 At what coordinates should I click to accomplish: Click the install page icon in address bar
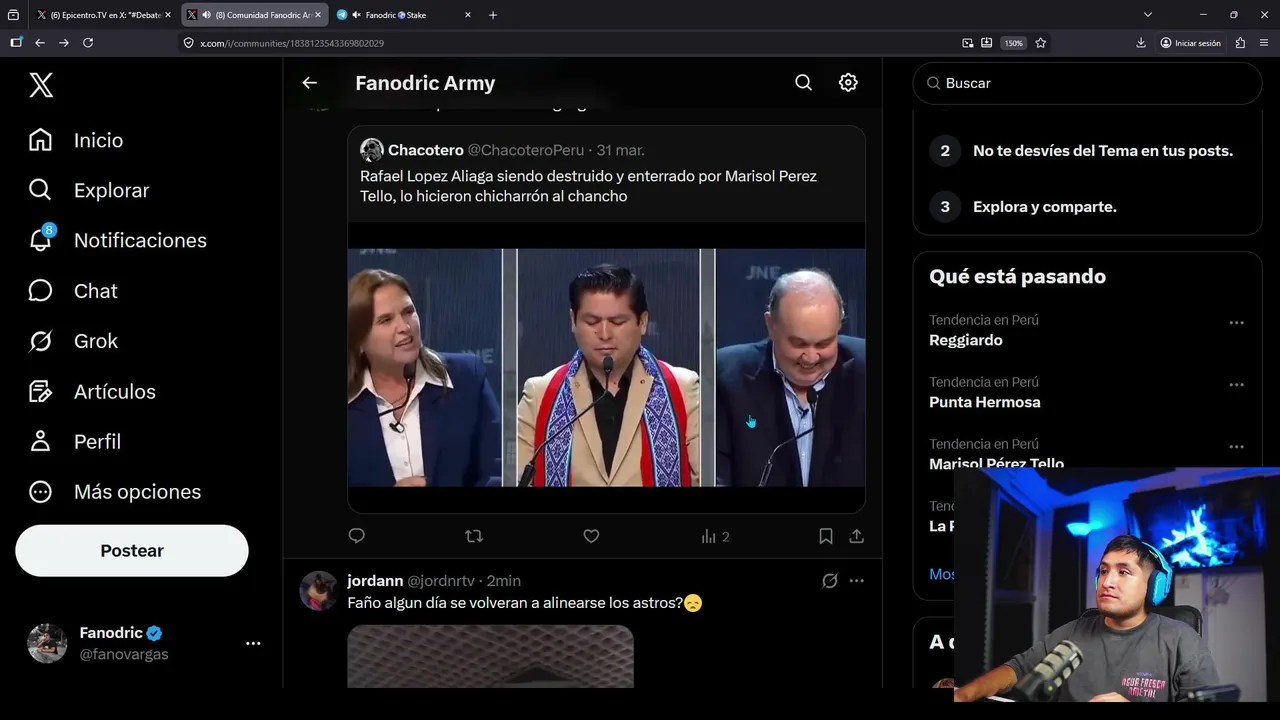pyautogui.click(x=987, y=43)
